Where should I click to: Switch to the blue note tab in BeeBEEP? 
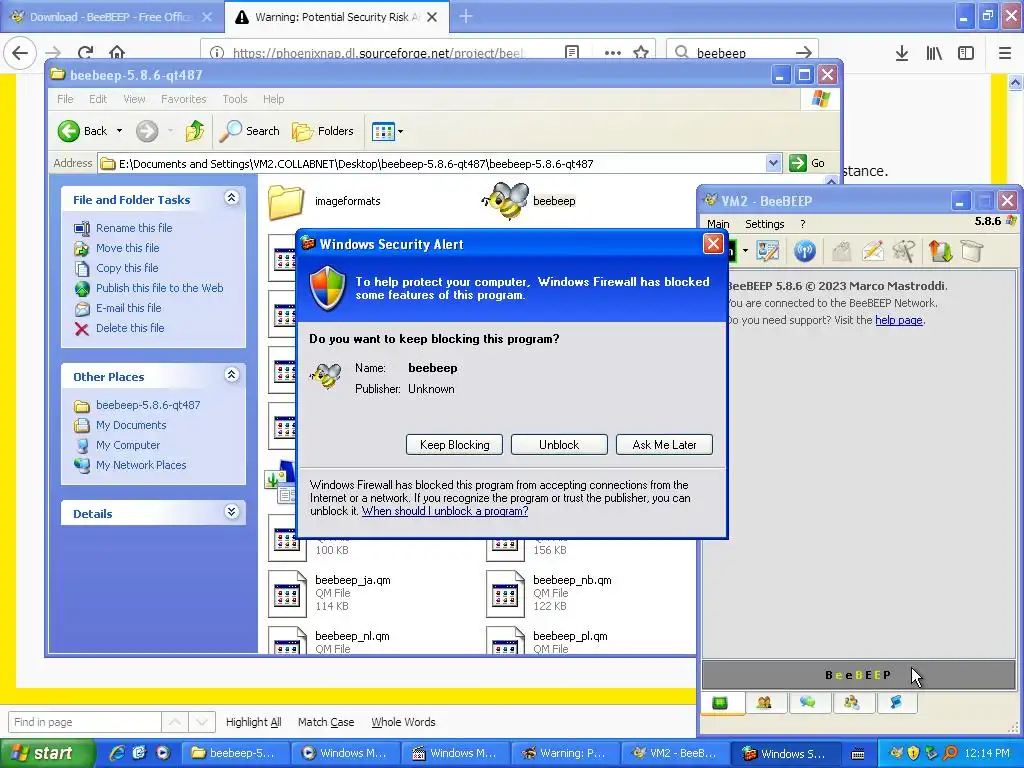coord(895,703)
